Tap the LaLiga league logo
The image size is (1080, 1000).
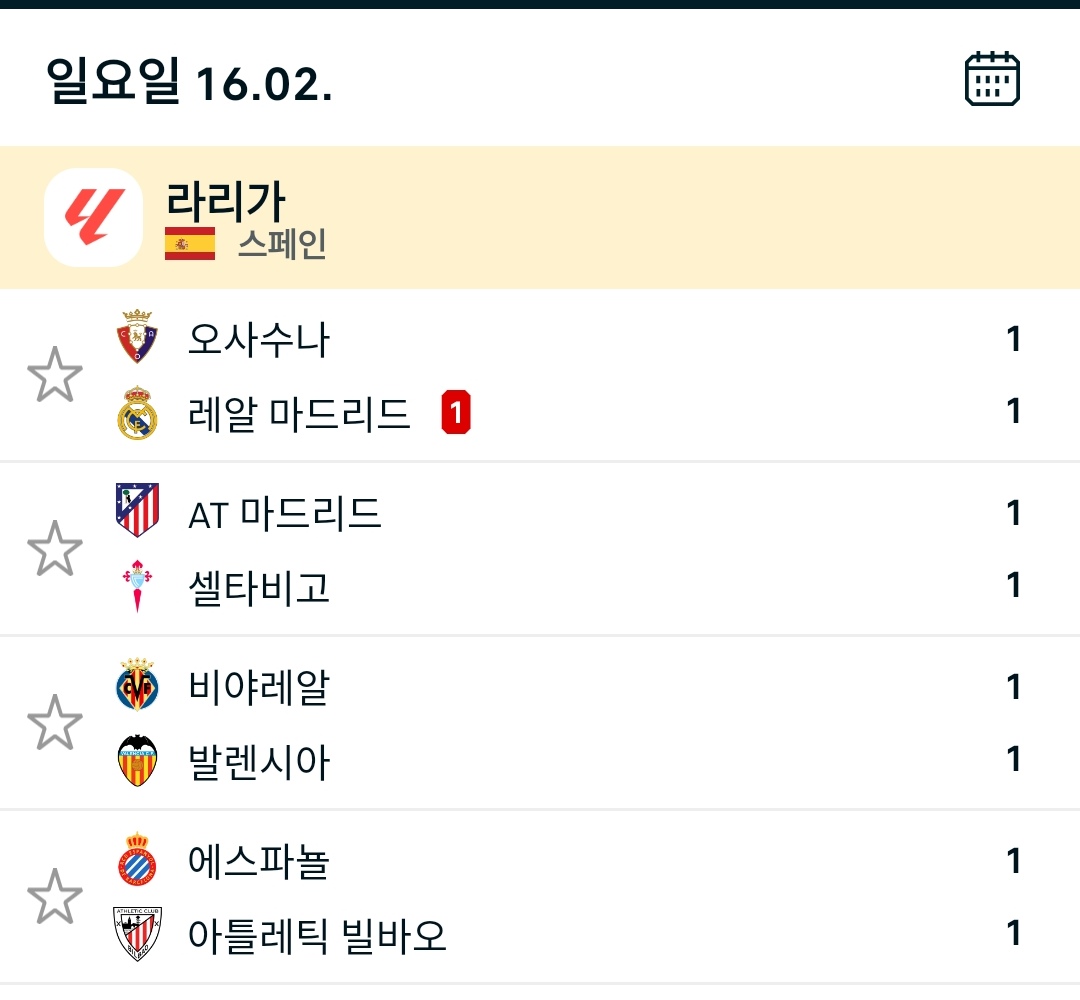[93, 217]
